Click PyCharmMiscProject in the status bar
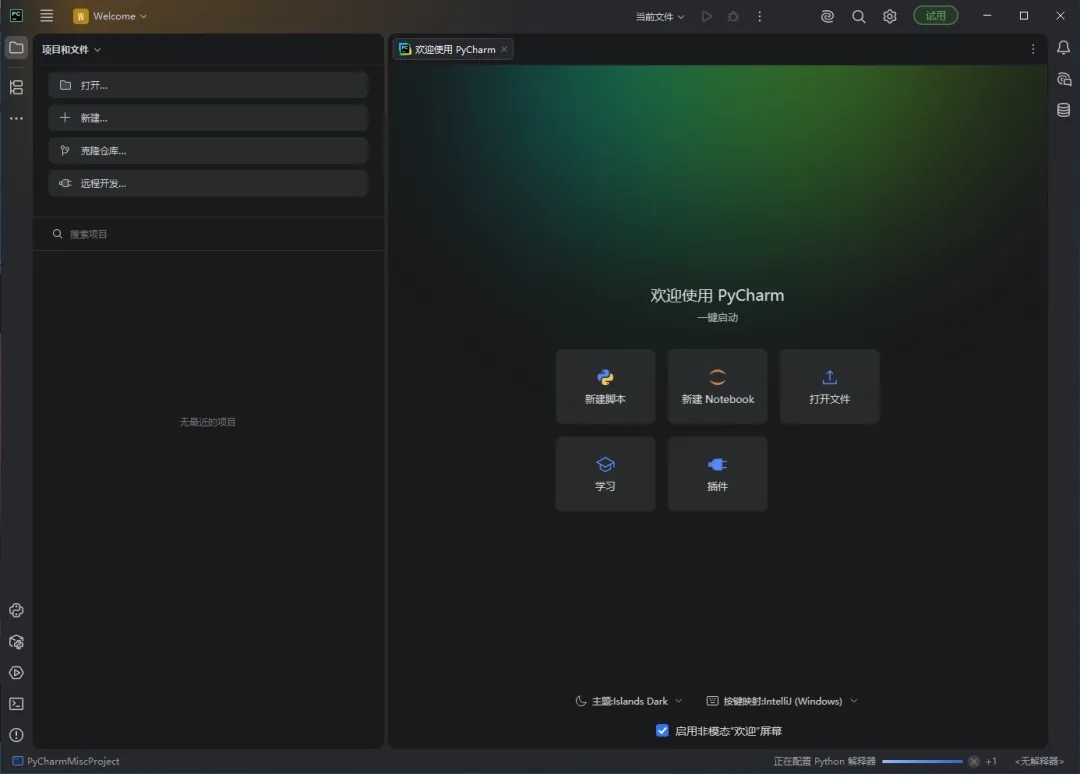1080x774 pixels. tap(66, 761)
